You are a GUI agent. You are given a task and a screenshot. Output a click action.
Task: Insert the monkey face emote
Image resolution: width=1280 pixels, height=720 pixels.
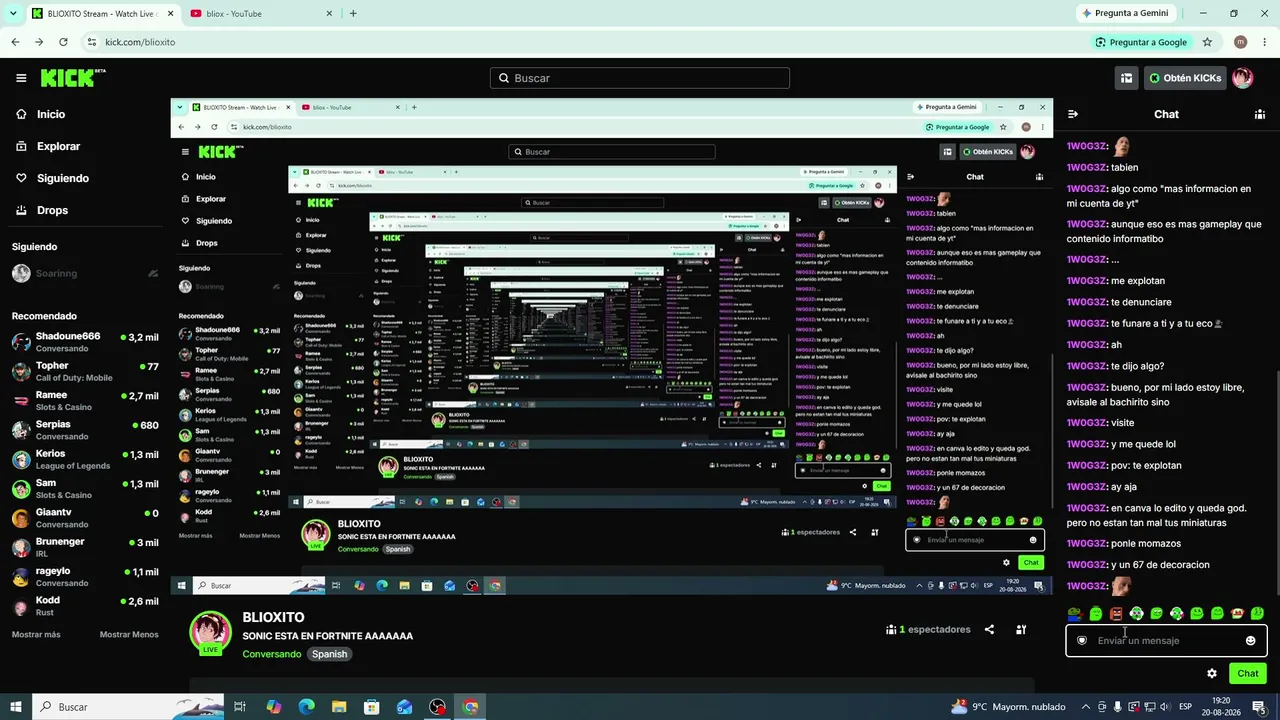pyautogui.click(x=1237, y=614)
